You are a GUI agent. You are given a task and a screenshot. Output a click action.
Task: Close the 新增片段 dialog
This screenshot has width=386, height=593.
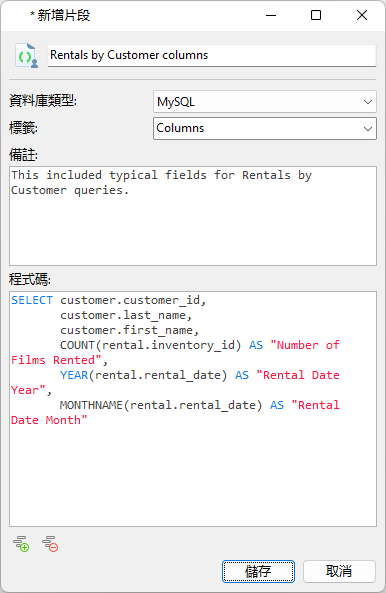coord(362,16)
